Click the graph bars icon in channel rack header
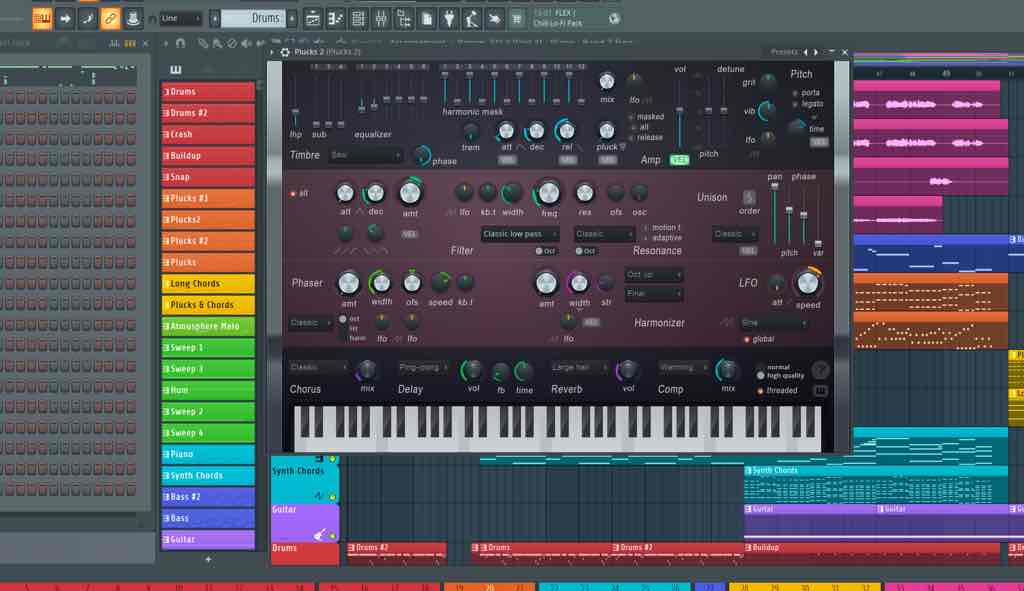This screenshot has width=1024, height=591. 114,44
